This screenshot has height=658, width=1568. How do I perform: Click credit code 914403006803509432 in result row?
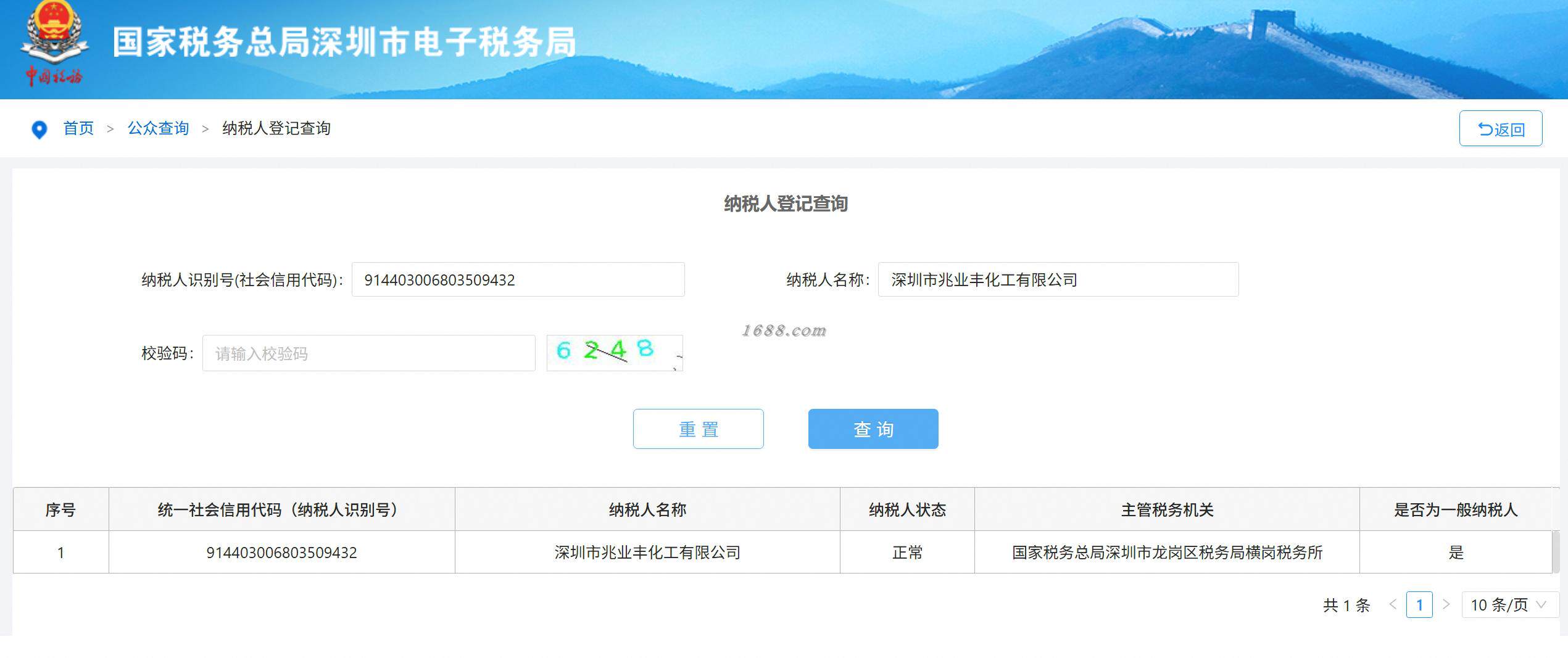click(x=281, y=553)
